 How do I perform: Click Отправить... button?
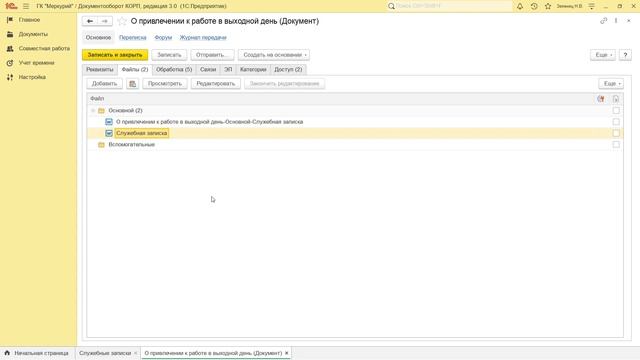(x=212, y=55)
